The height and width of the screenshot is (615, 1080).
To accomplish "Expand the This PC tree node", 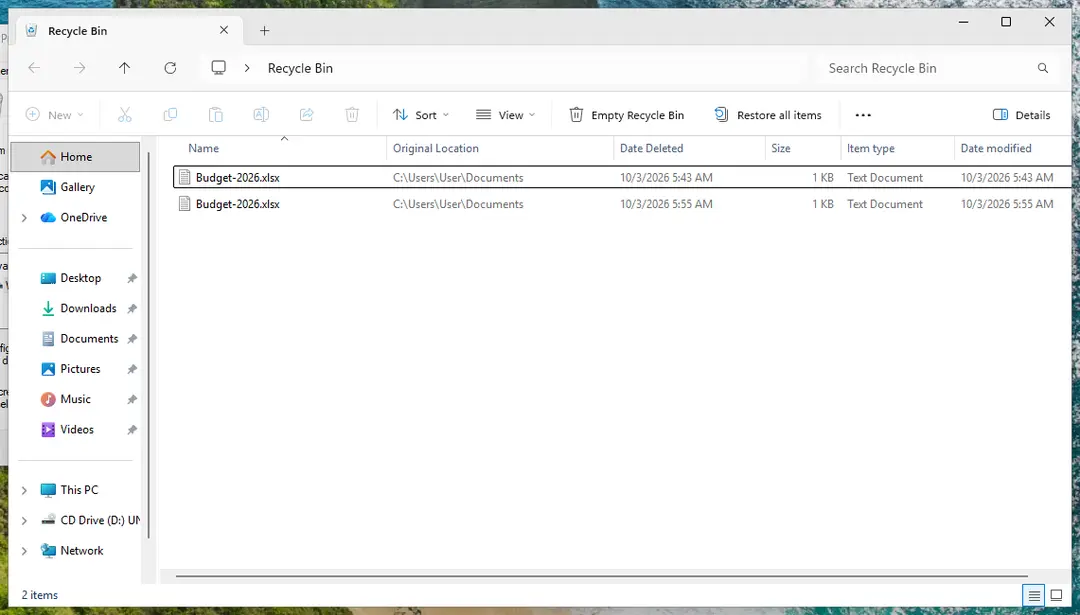I will click(x=24, y=490).
